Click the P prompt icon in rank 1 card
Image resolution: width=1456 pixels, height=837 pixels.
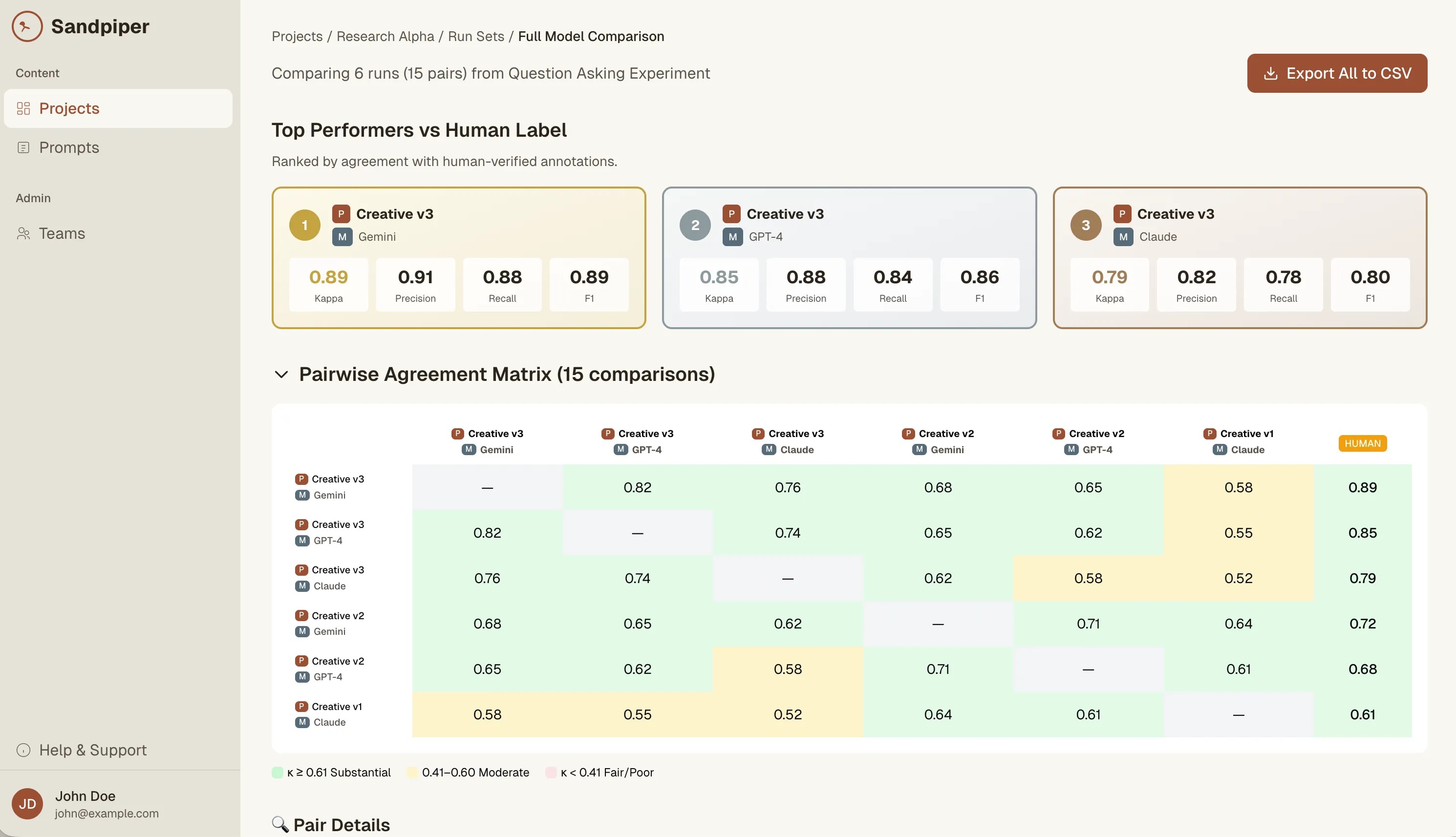coord(341,214)
